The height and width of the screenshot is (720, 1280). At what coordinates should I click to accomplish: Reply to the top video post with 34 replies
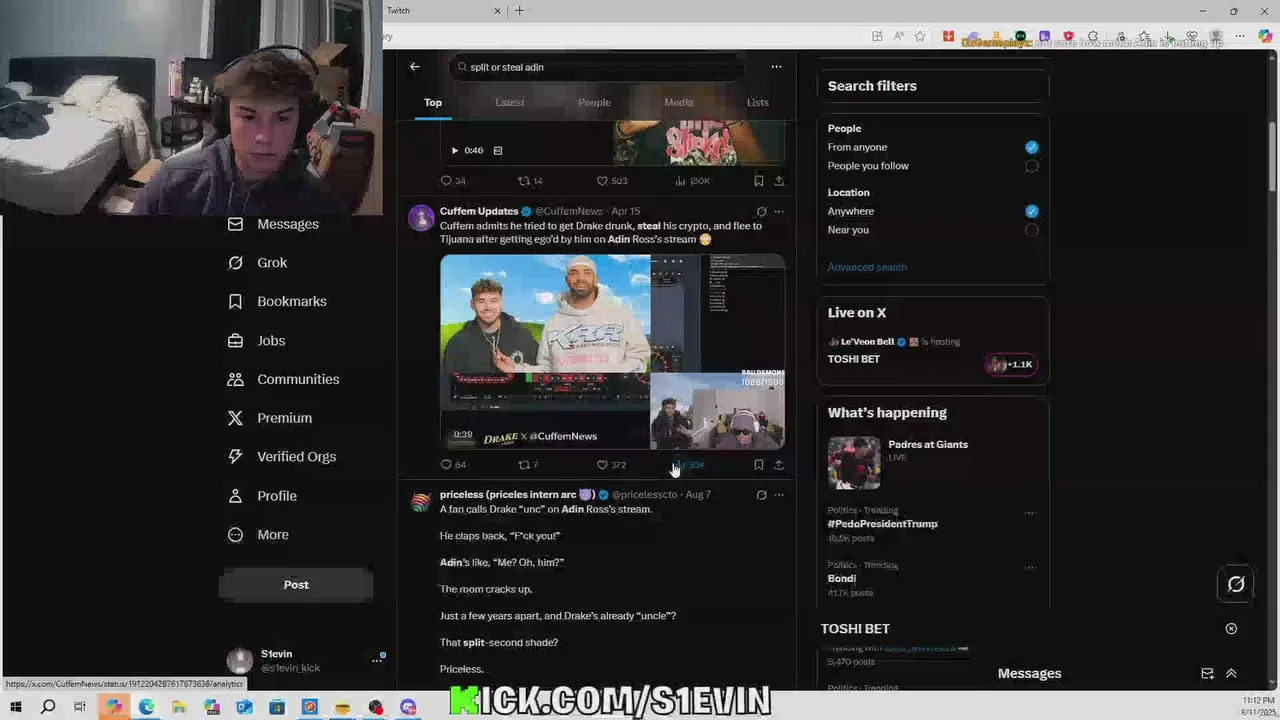pyautogui.click(x=453, y=181)
